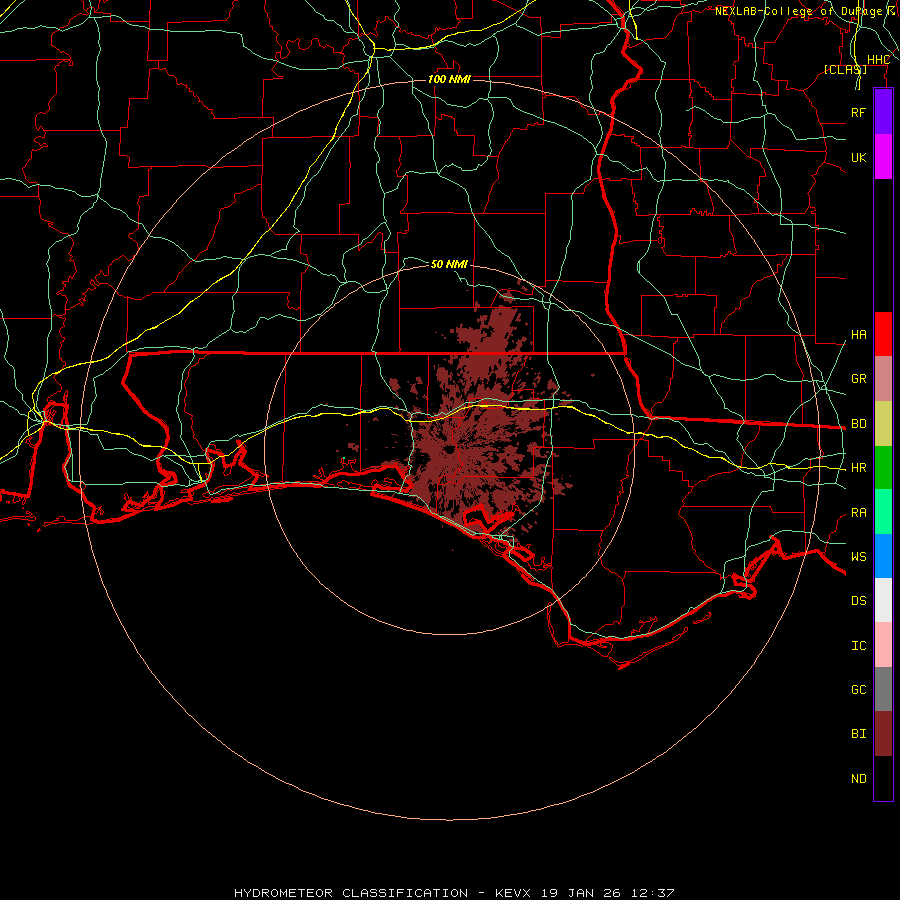The image size is (900, 900).
Task: Click the "HR" legend label
Action: (858, 468)
